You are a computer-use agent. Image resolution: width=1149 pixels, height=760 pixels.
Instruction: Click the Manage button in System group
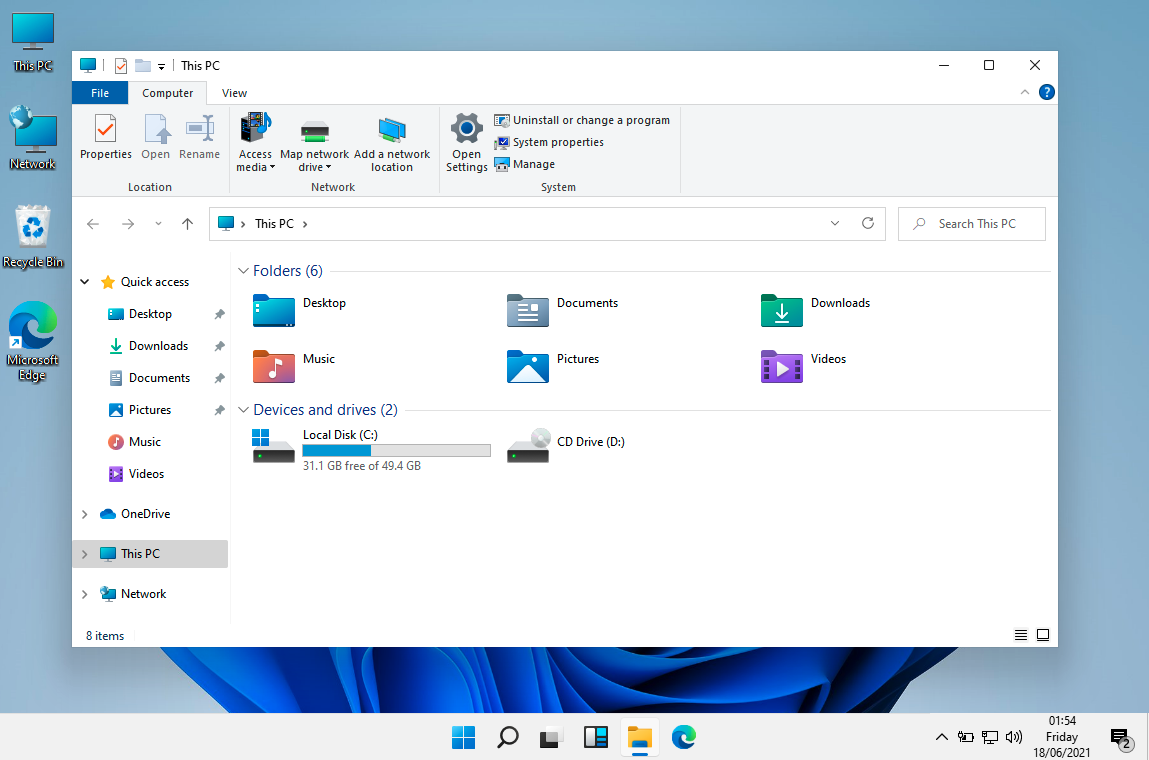tap(533, 164)
